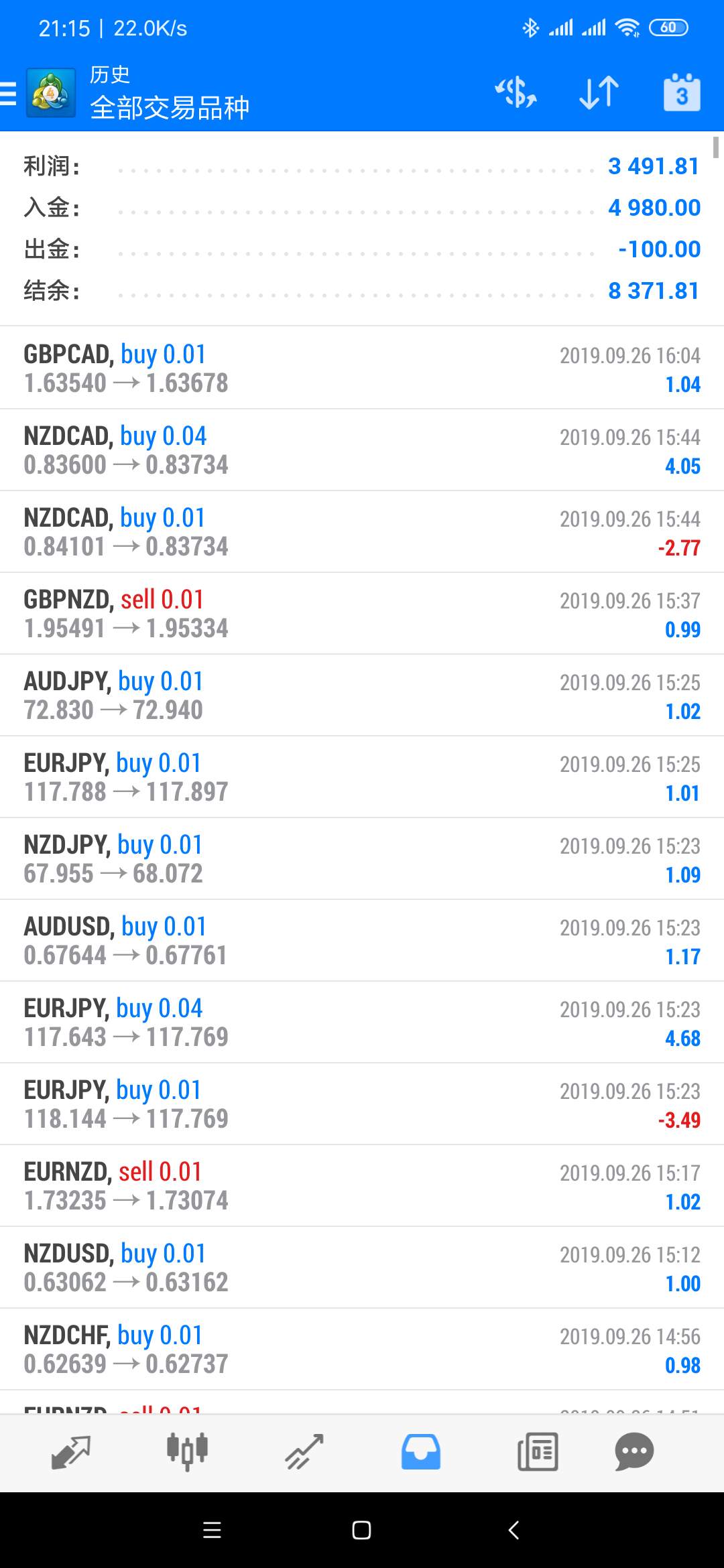724x1568 pixels.
Task: Open the candlestick Chart tab
Action: click(187, 1452)
